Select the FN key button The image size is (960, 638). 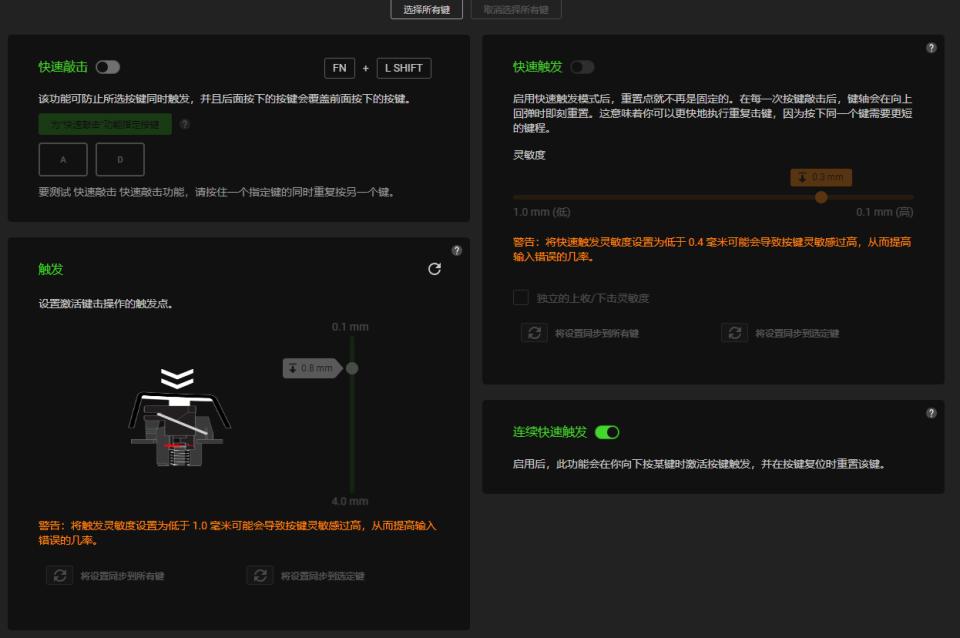pos(340,68)
